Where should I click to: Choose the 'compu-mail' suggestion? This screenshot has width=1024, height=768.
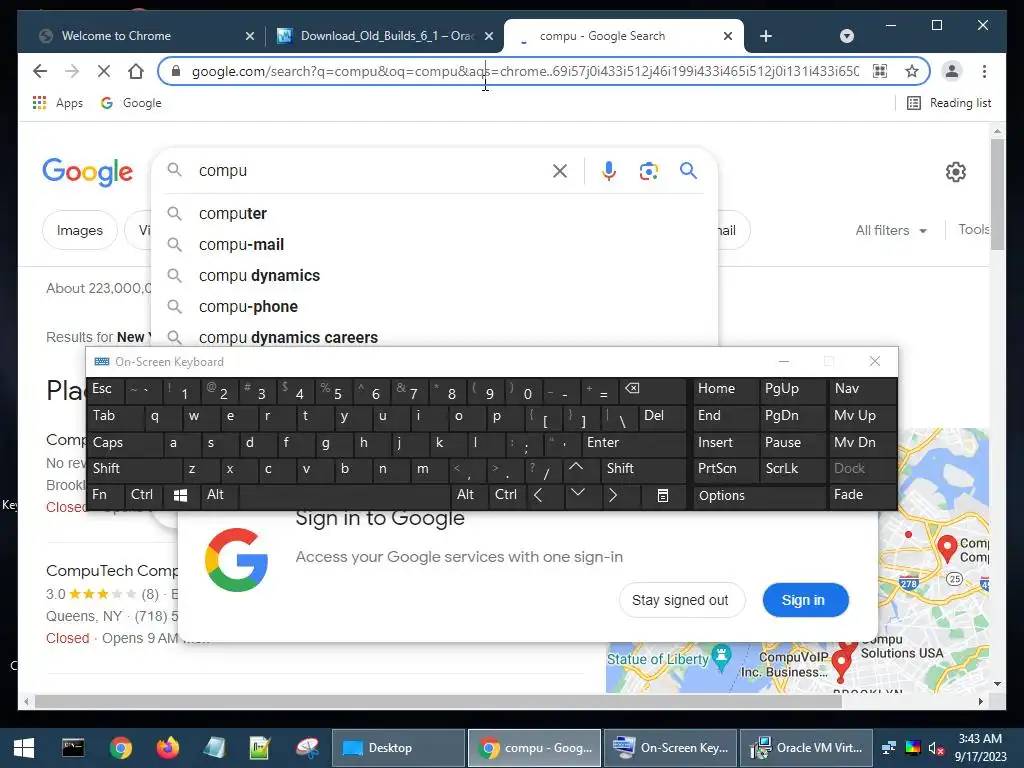pyautogui.click(x=434, y=244)
